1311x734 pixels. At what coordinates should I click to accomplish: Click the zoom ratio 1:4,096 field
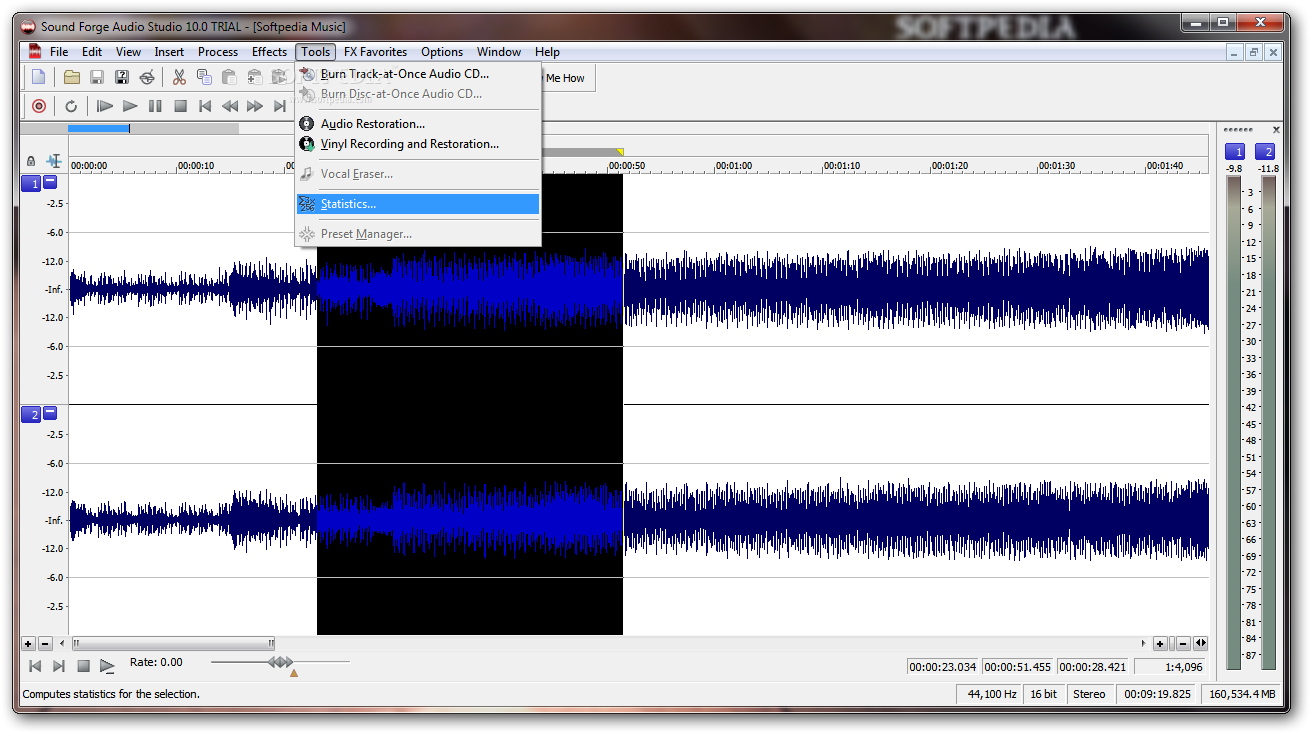click(1171, 667)
